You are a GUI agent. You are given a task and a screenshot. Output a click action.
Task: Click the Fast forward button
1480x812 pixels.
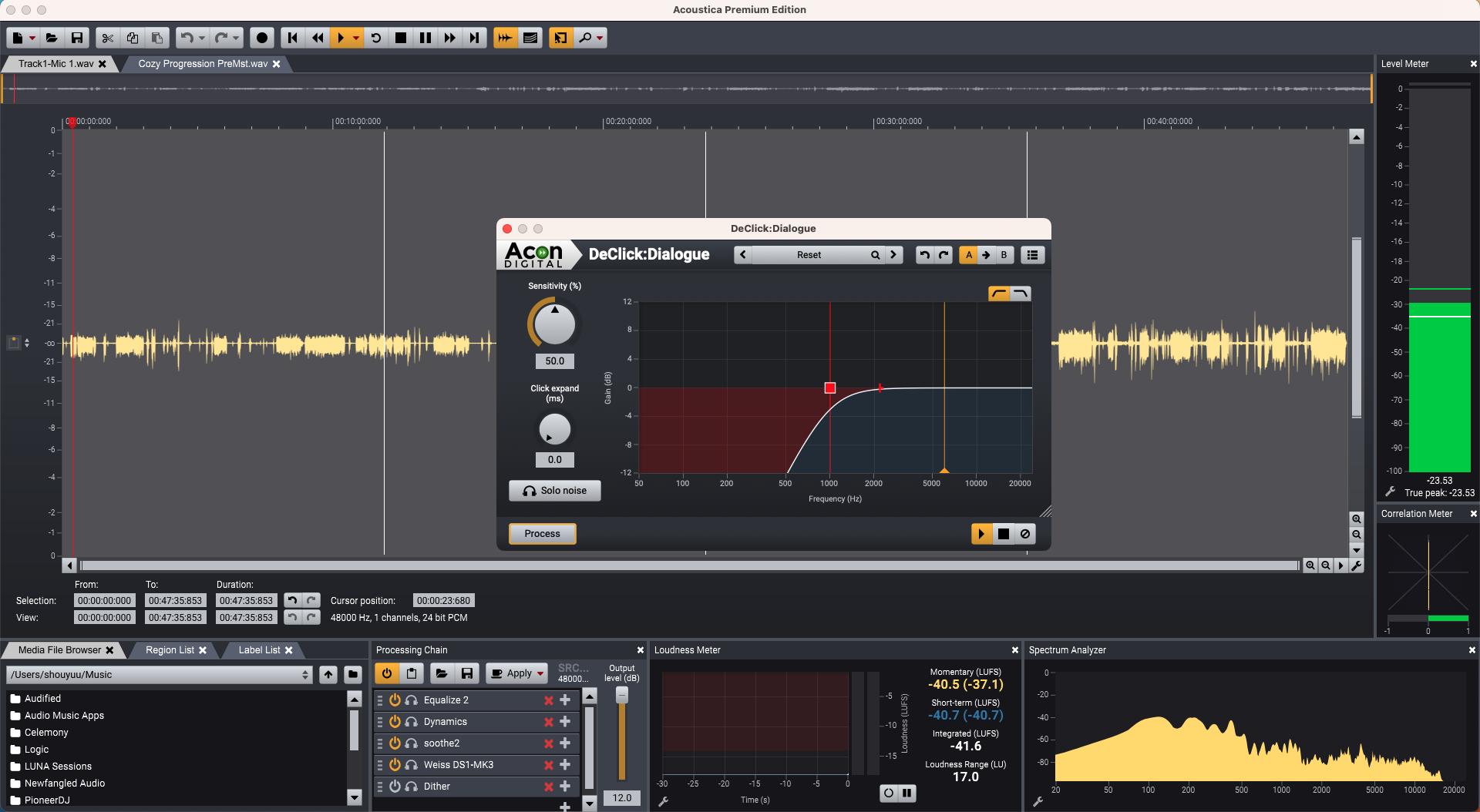click(x=450, y=38)
